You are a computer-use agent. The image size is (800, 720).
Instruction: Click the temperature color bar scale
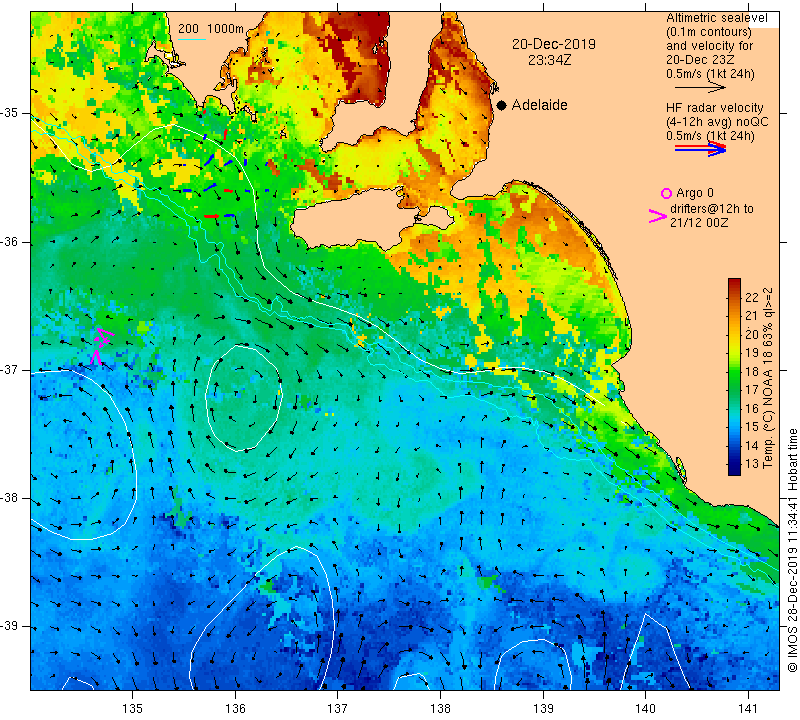tap(734, 377)
